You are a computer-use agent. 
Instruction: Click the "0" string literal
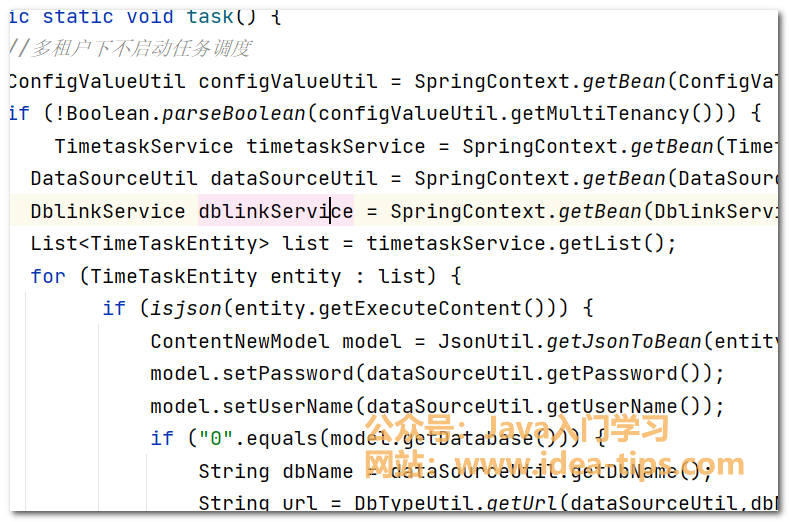click(210, 439)
